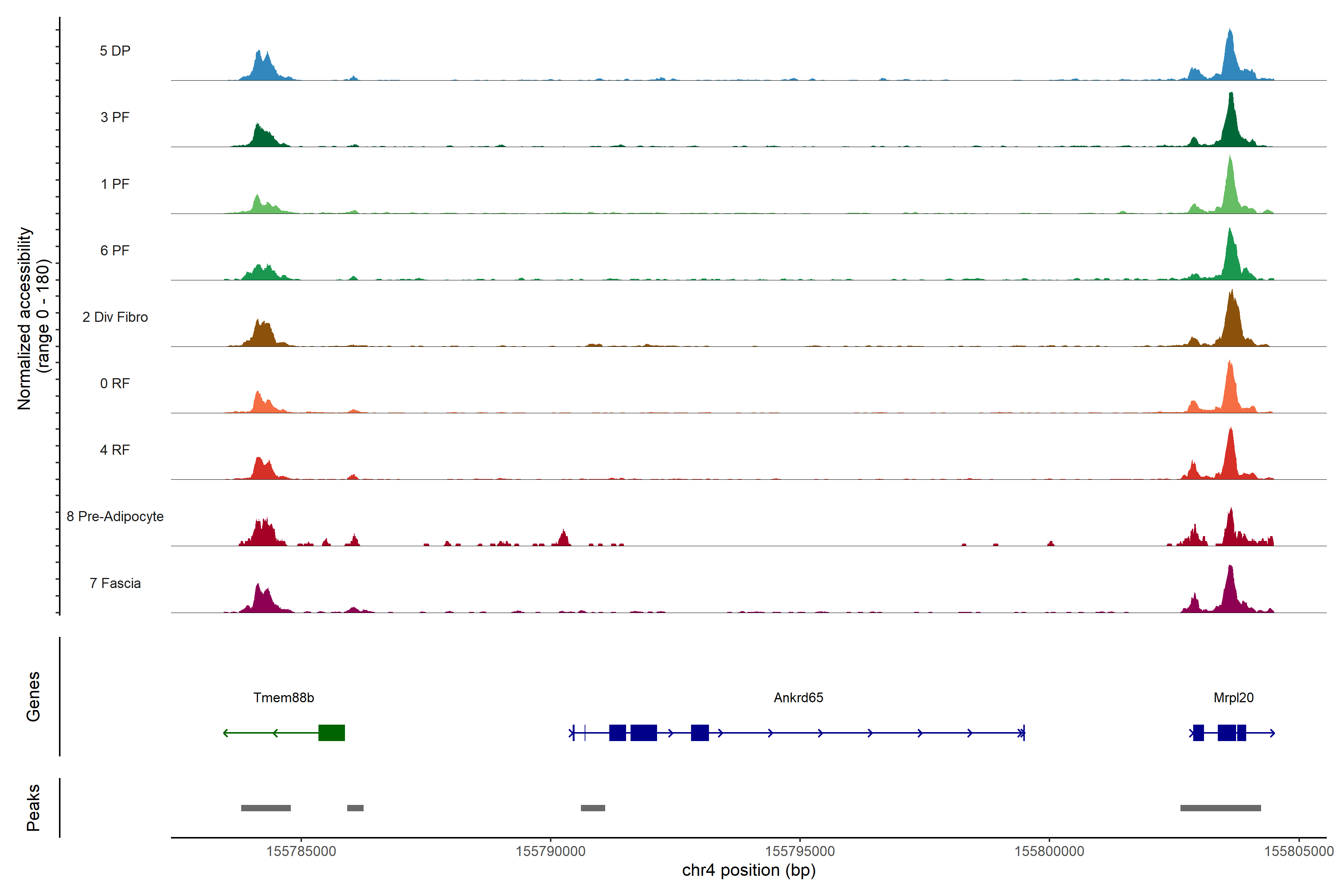Click the isolated blue Ankrd65 exon box
Image resolution: width=1344 pixels, height=896 pixels.
[x=699, y=732]
